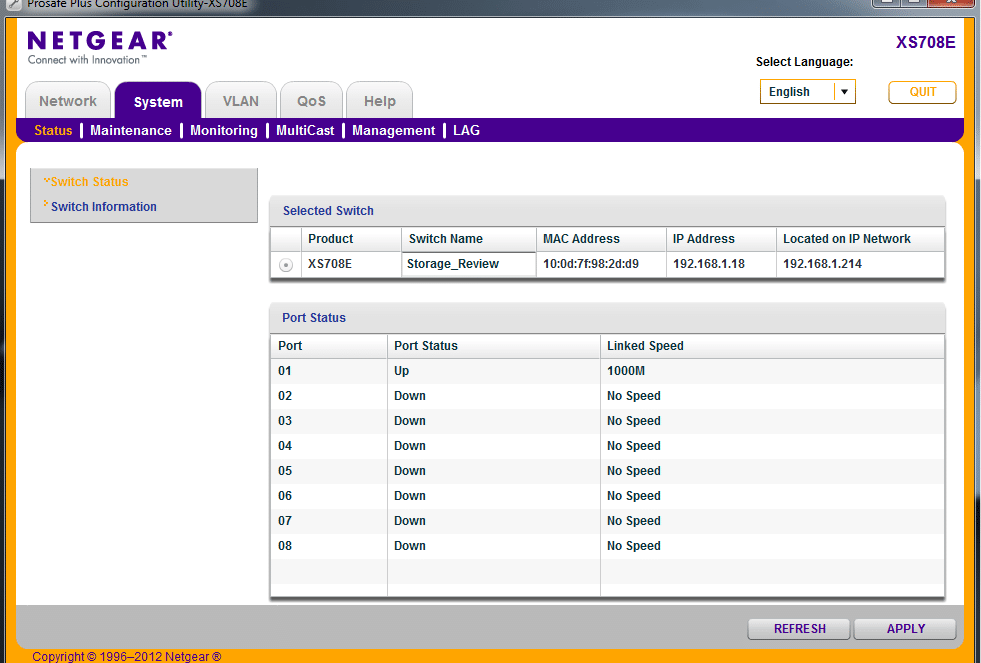This screenshot has width=981, height=663.
Task: Click Down status for port 05
Action: (x=410, y=471)
